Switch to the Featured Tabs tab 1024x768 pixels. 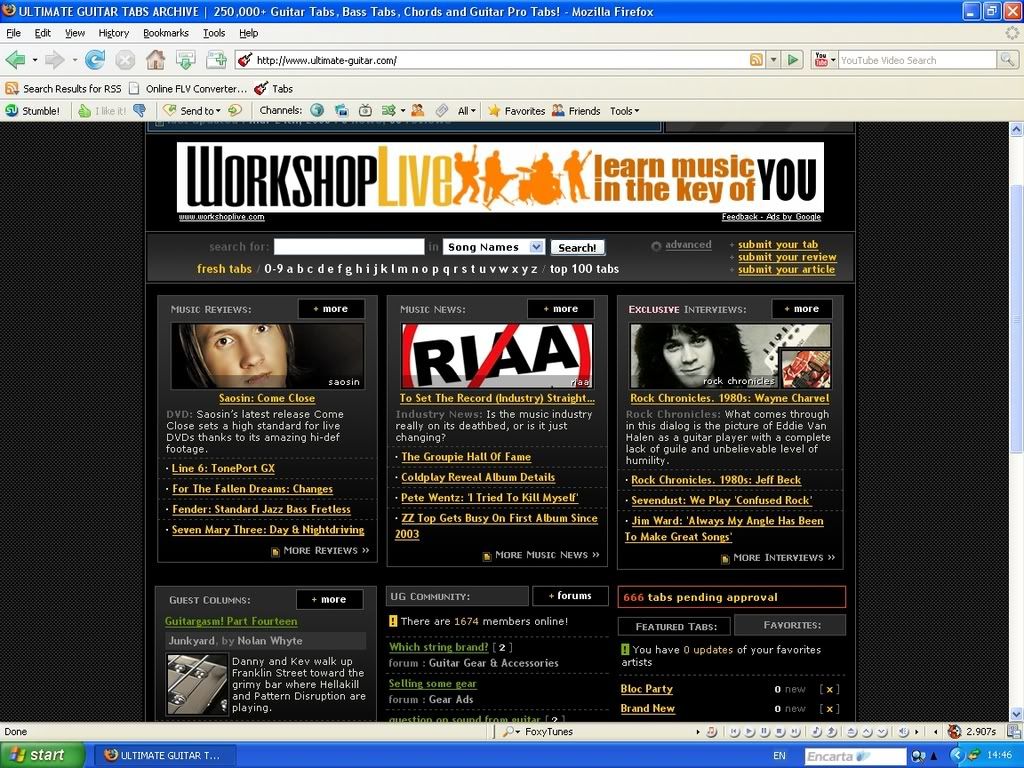pyautogui.click(x=675, y=627)
